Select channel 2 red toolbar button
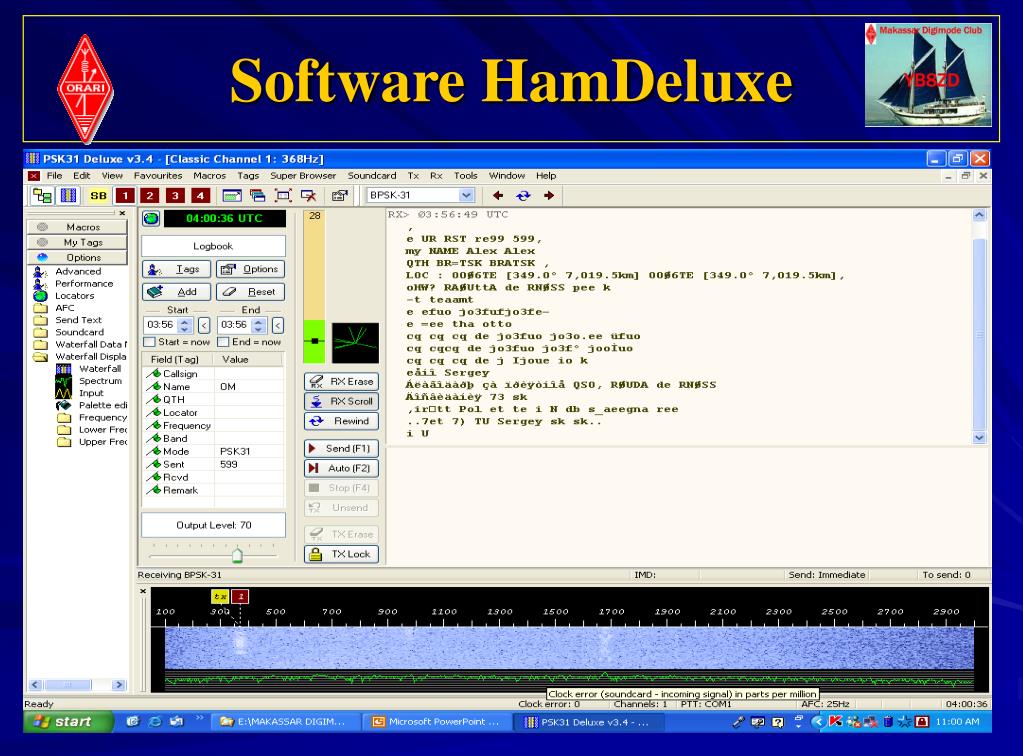1023x756 pixels. [150, 195]
